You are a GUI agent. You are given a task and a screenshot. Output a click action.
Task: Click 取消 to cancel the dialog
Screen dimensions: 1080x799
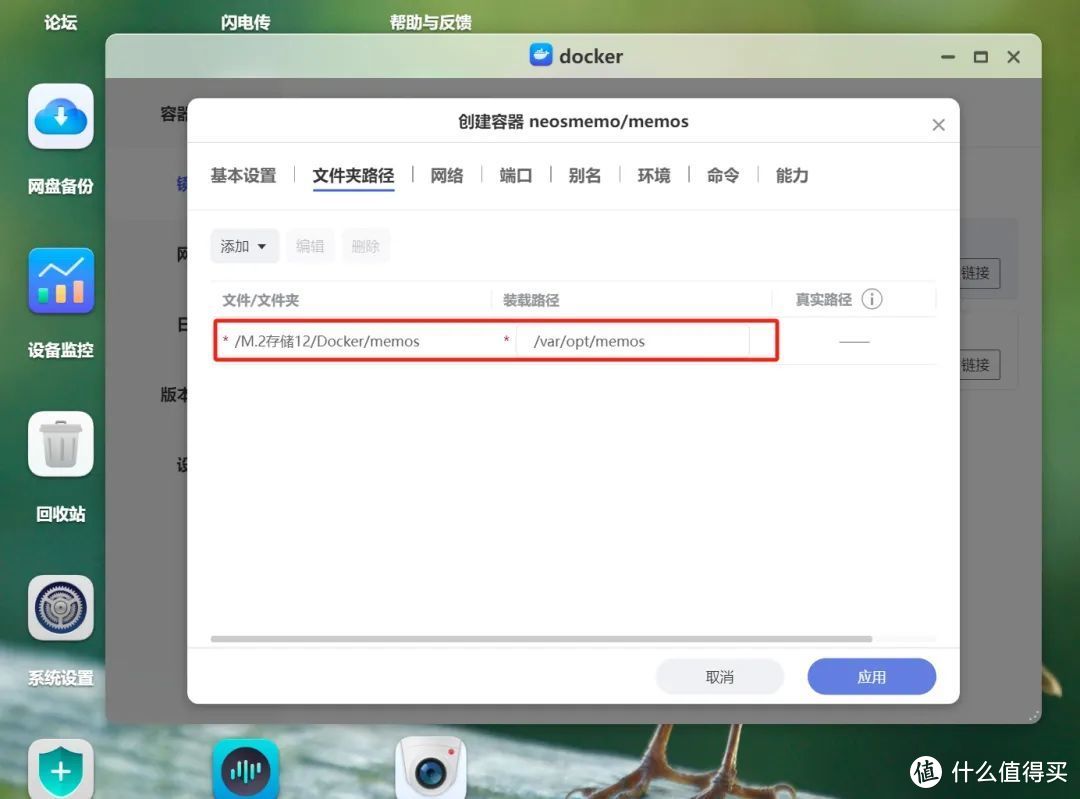[719, 676]
